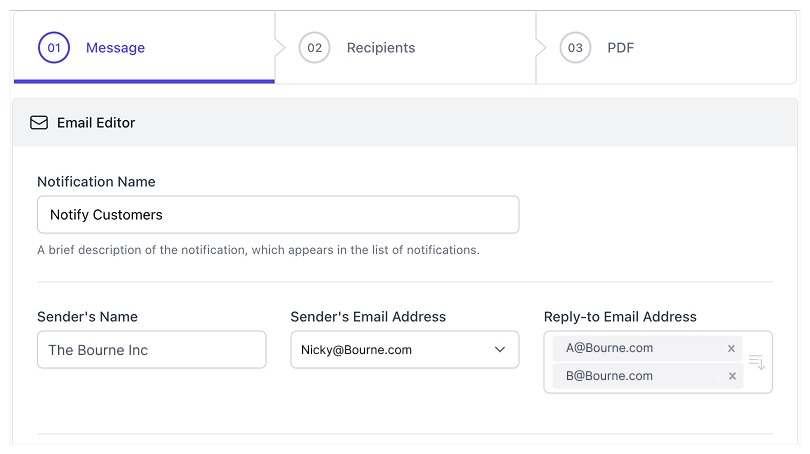Click the Notification Name input field
810x454 pixels.
(278, 214)
